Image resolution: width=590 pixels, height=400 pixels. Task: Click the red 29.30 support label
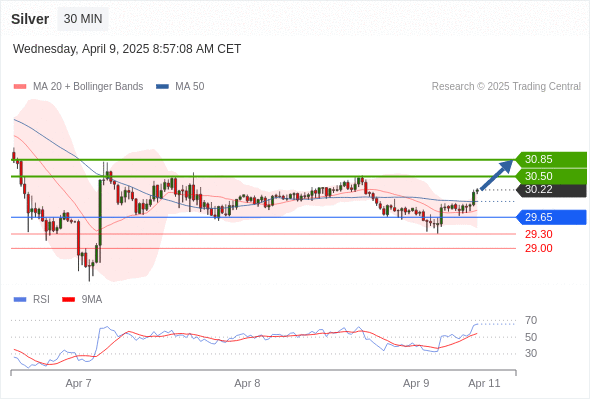tap(539, 234)
